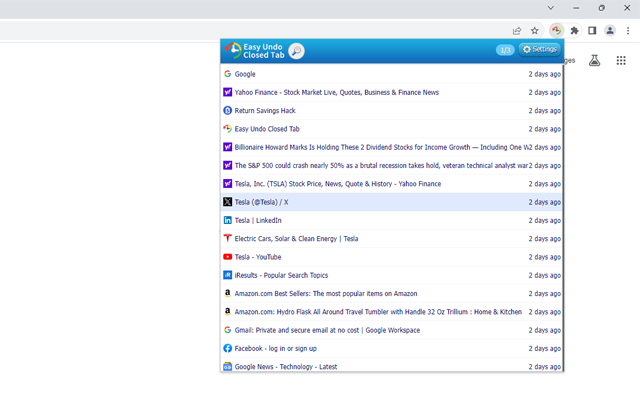640x400 pixels.
Task: Reopen The S&P 500 could crash article
Action: [392, 165]
